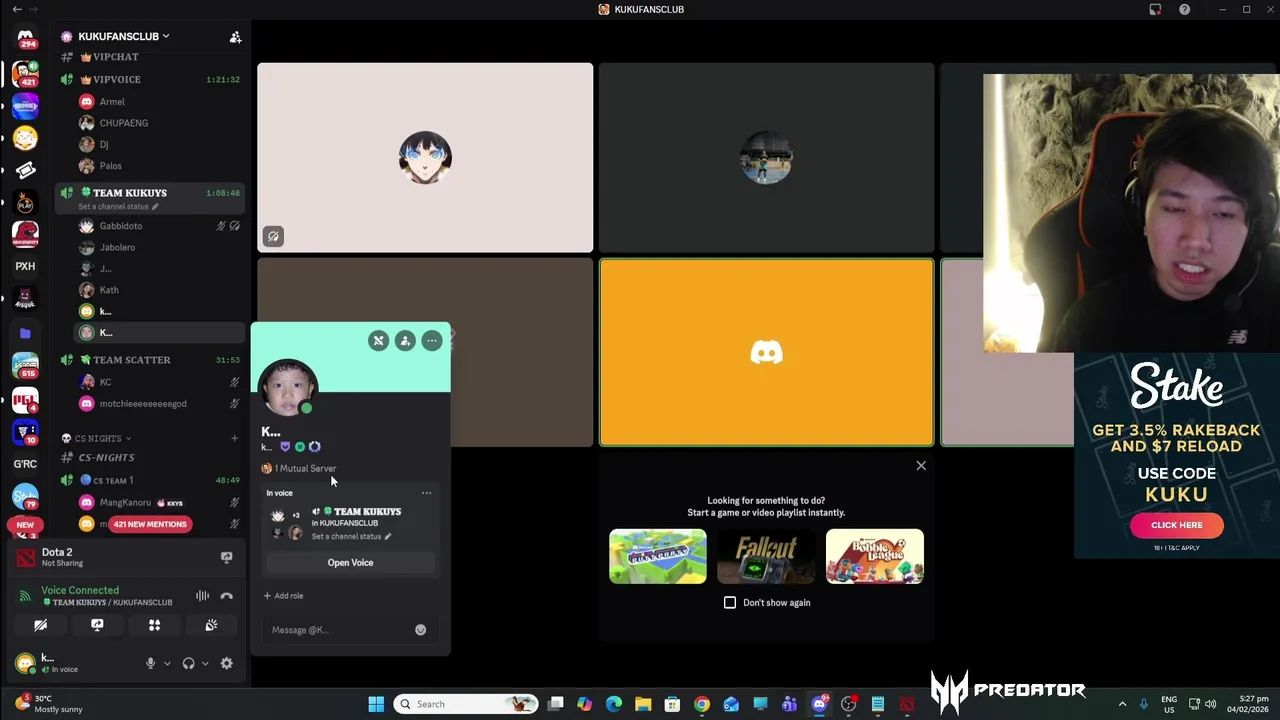This screenshot has height=720, width=1280.
Task: Invite people to server icon
Action: [235, 37]
